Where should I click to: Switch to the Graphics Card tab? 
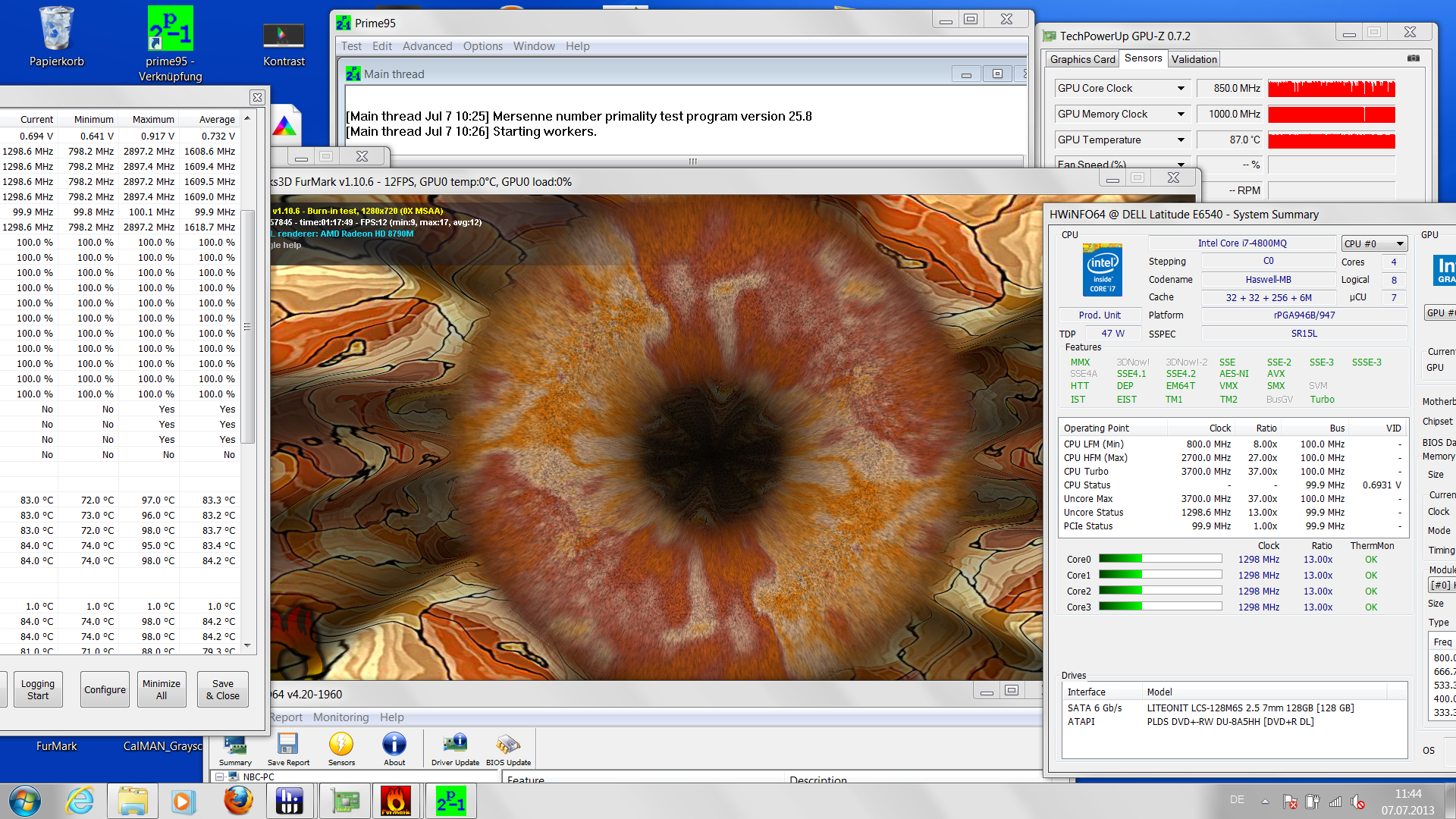[x=1082, y=59]
